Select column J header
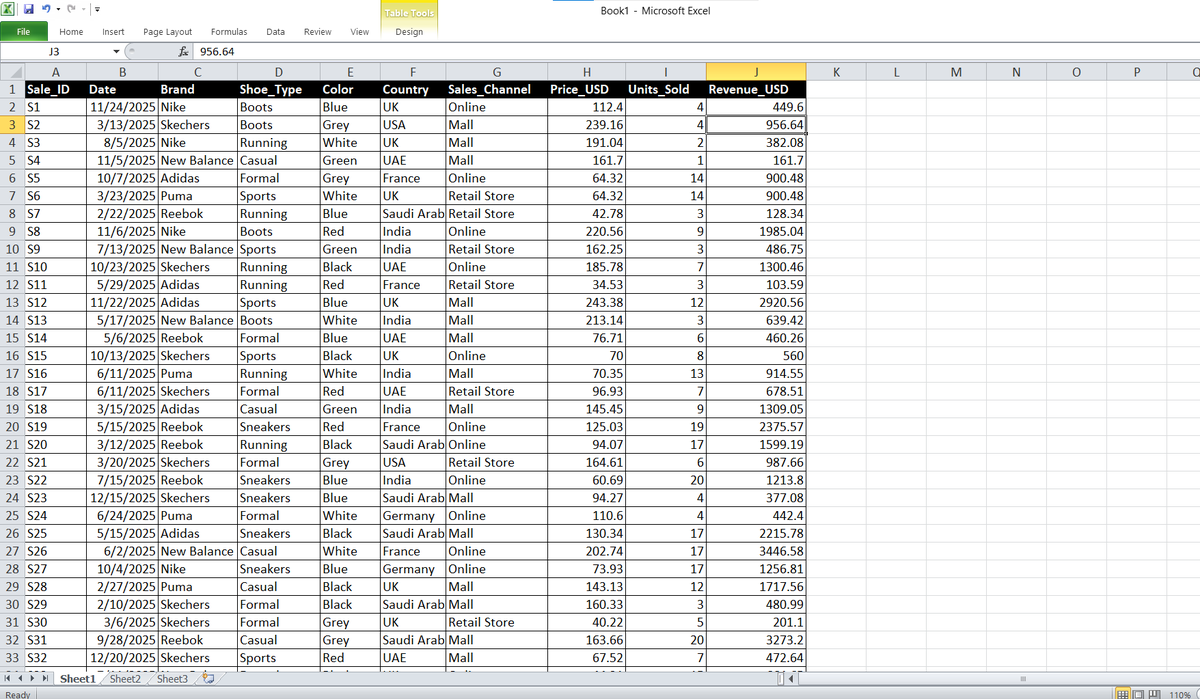The width and height of the screenshot is (1200, 699). click(757, 71)
